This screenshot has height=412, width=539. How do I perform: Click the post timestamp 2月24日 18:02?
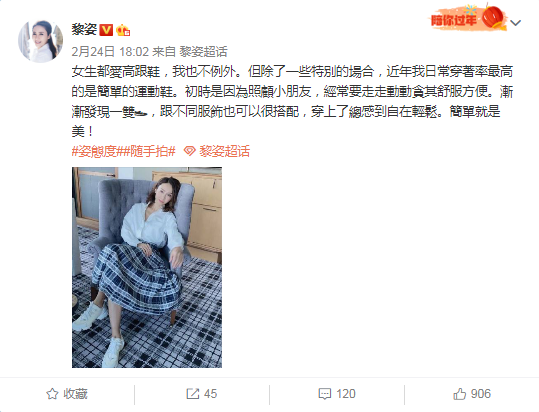pos(110,52)
